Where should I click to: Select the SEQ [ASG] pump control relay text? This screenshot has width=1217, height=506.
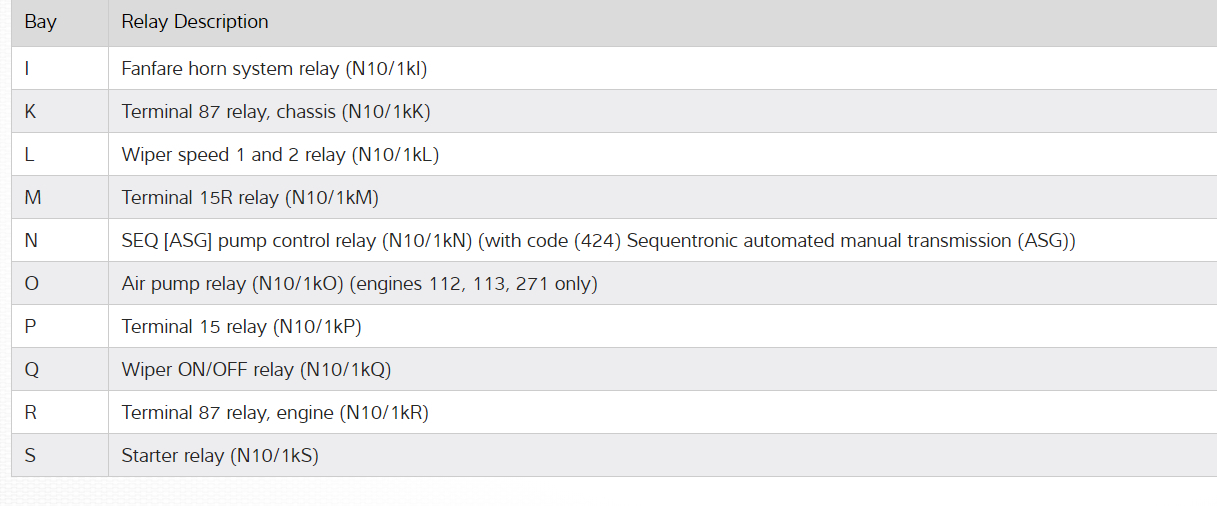click(598, 241)
